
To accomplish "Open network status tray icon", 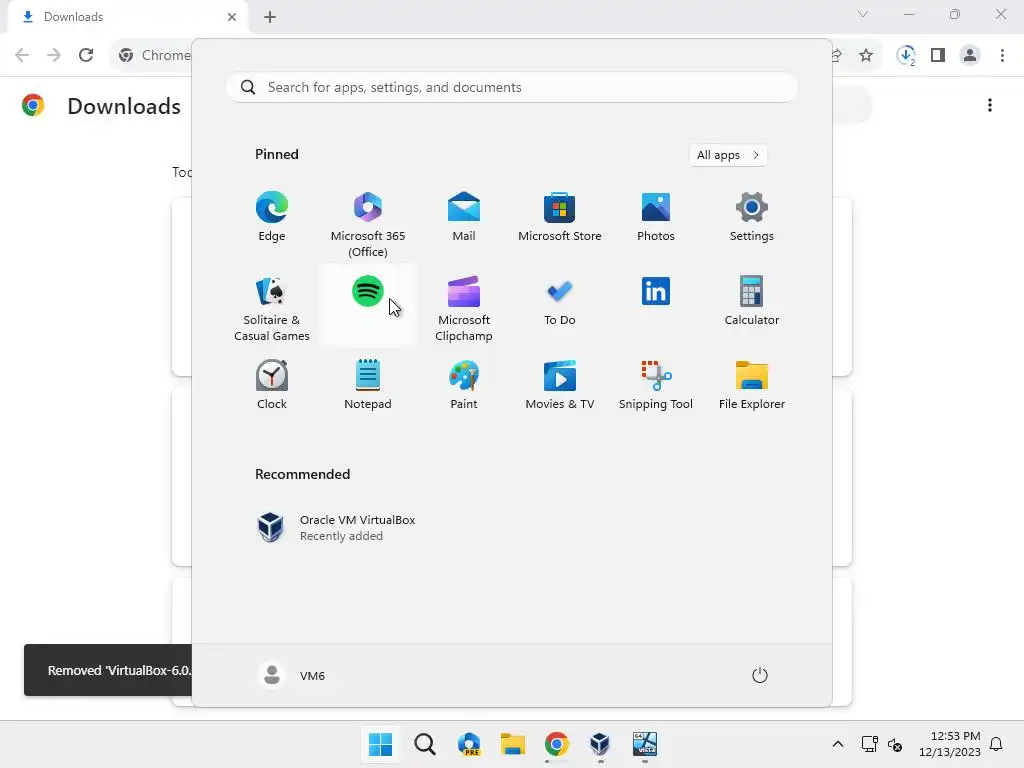I will click(869, 744).
